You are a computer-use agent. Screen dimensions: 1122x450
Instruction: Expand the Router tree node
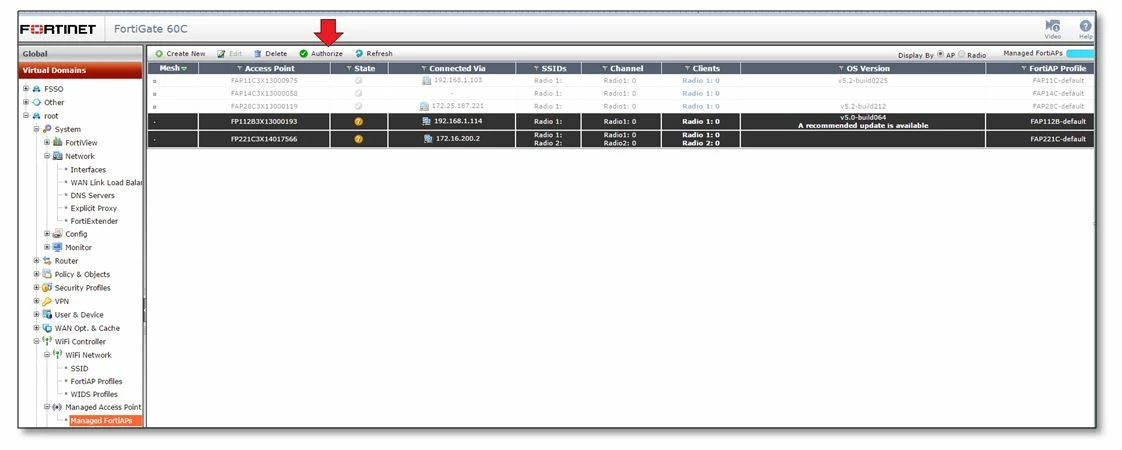[36, 260]
